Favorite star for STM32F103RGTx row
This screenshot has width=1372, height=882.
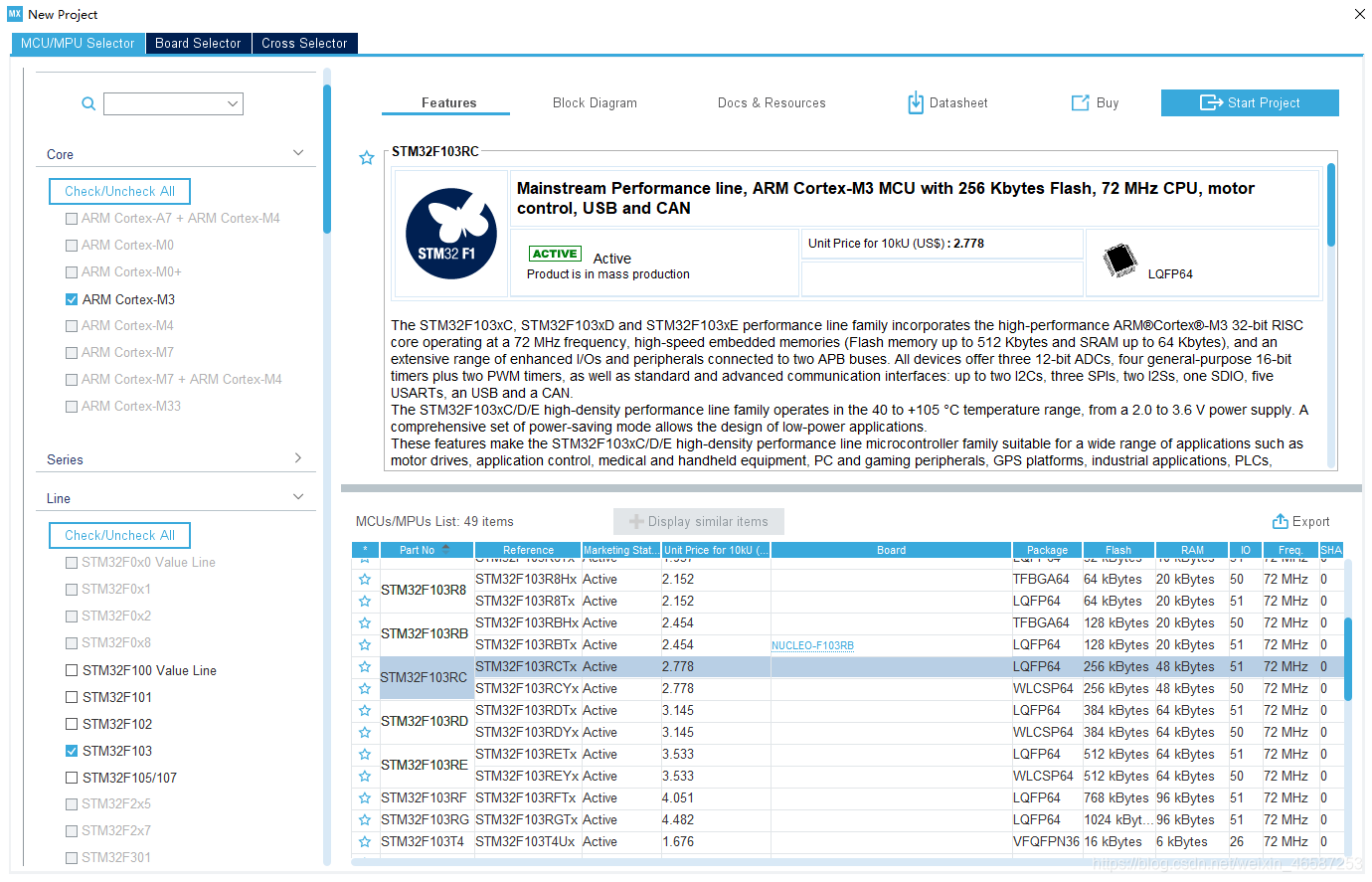tap(365, 820)
